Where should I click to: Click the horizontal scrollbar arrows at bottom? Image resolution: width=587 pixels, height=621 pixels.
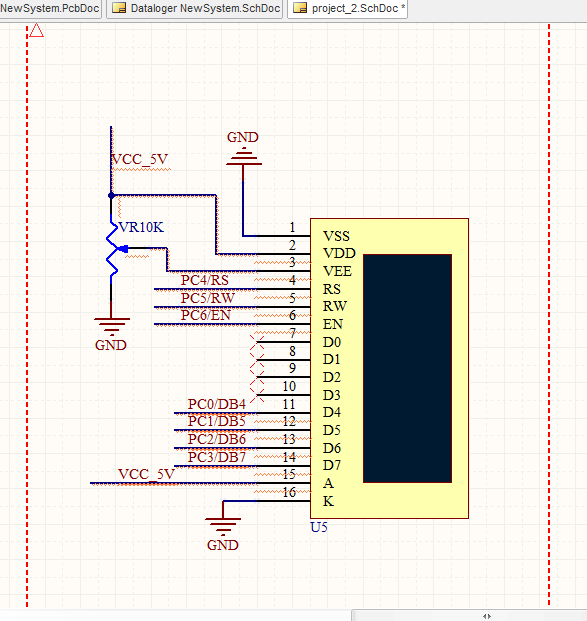[x=487, y=616]
